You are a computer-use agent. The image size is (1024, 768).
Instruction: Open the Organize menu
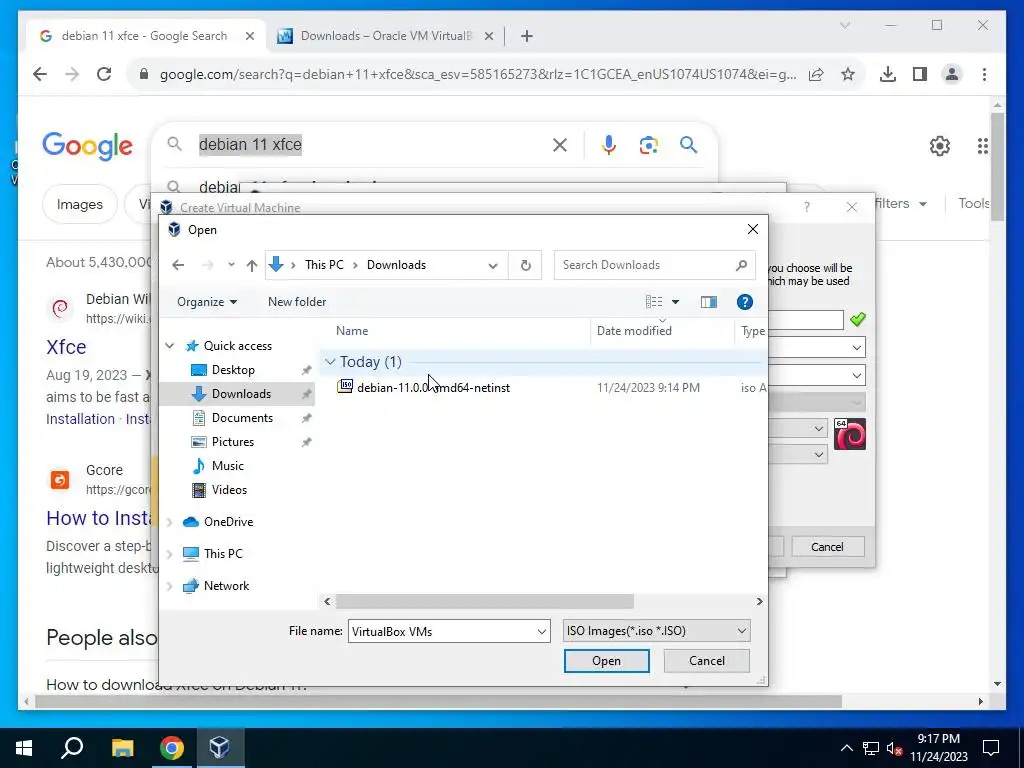(207, 302)
